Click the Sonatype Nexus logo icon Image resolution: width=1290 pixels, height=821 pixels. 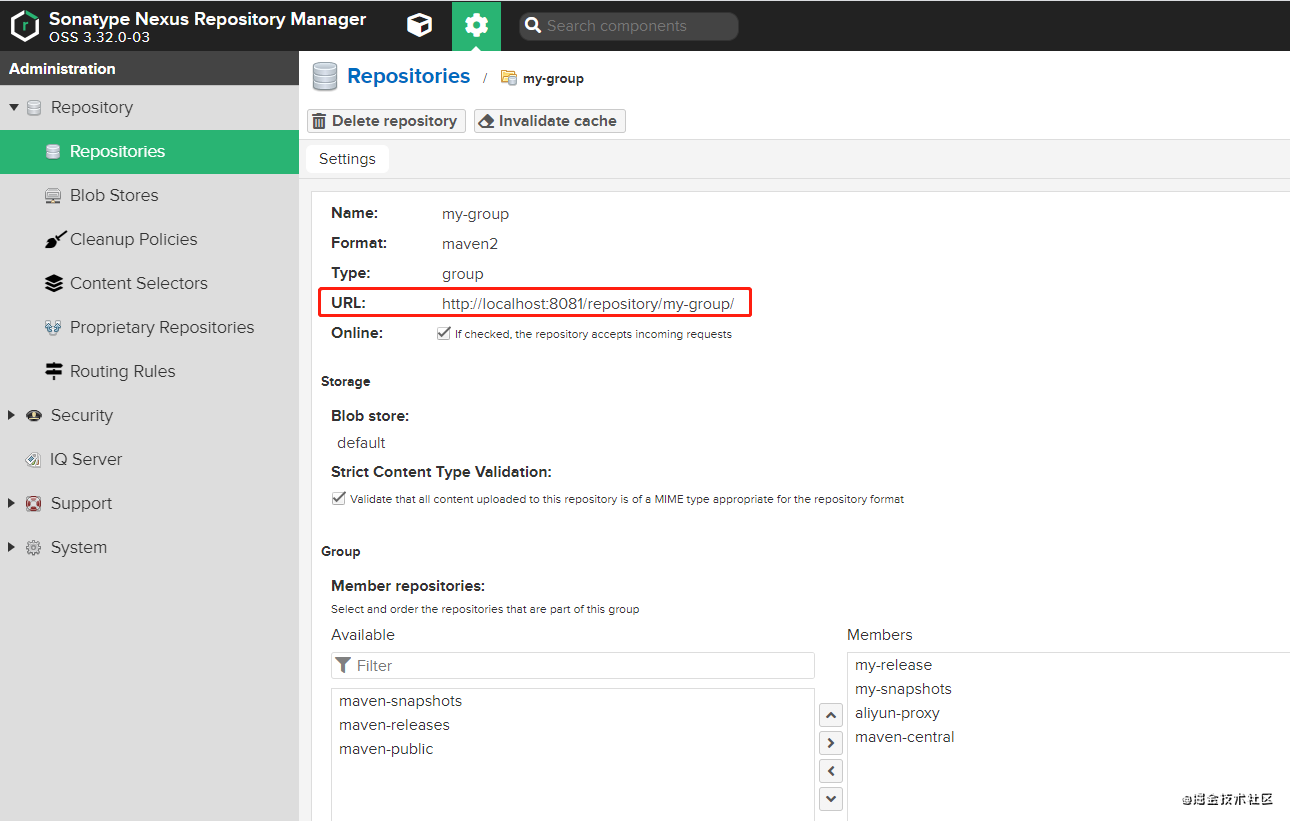point(25,26)
